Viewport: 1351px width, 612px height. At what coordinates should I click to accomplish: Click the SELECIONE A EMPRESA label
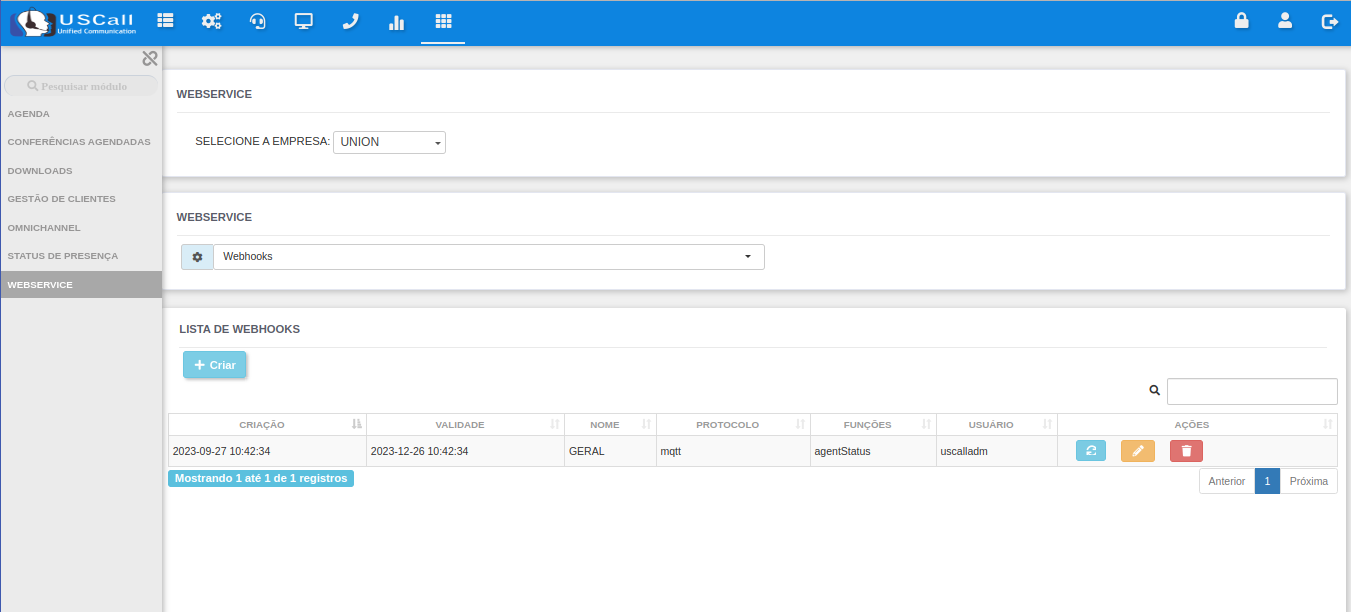coord(263,142)
